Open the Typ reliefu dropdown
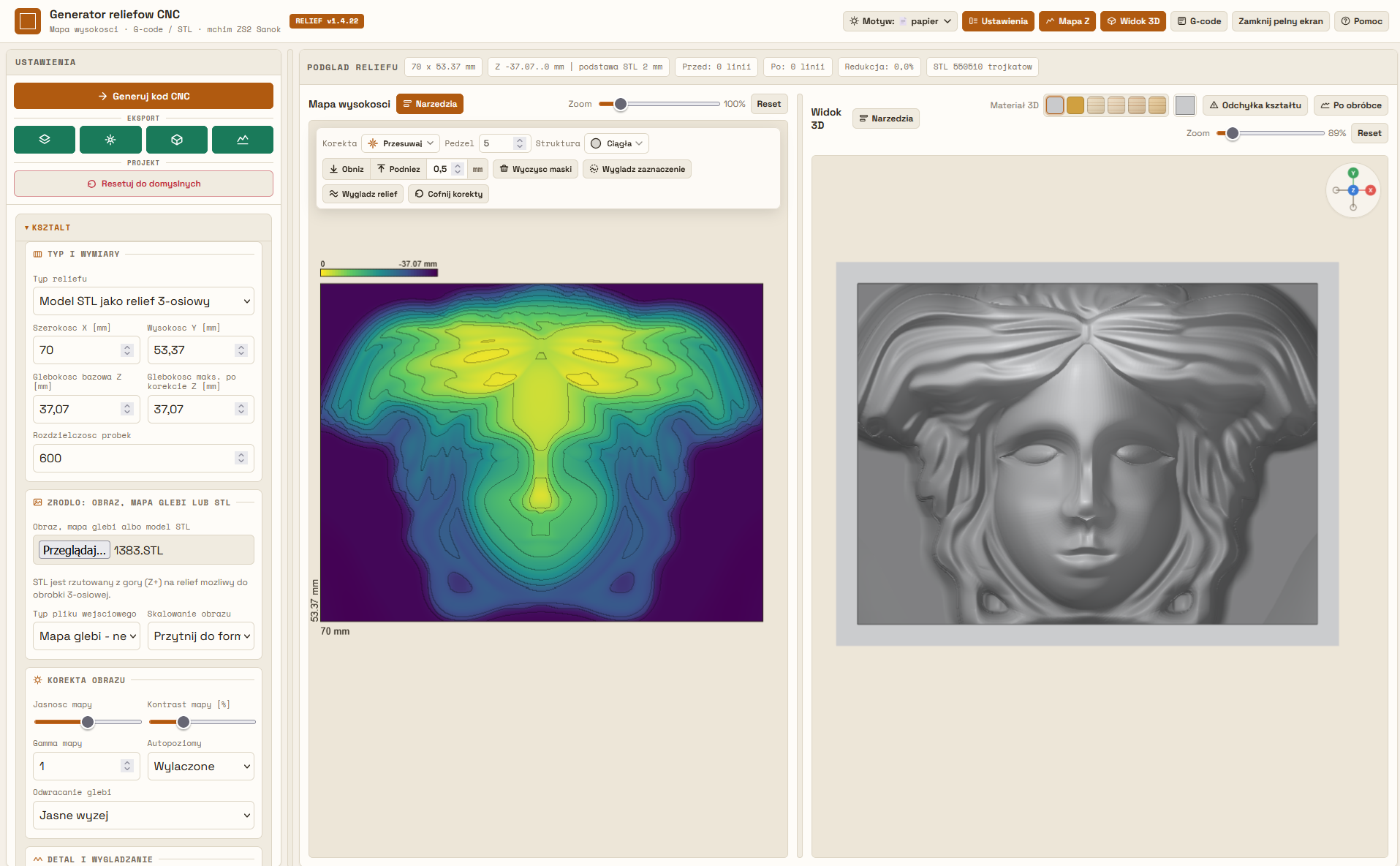This screenshot has height=866, width=1400. (x=143, y=301)
